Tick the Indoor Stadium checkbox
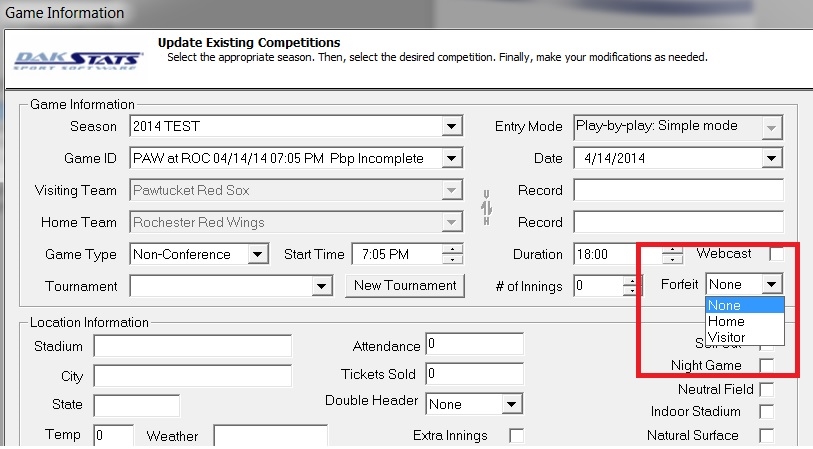Image resolution: width=813 pixels, height=449 pixels. pyautogui.click(x=766, y=412)
